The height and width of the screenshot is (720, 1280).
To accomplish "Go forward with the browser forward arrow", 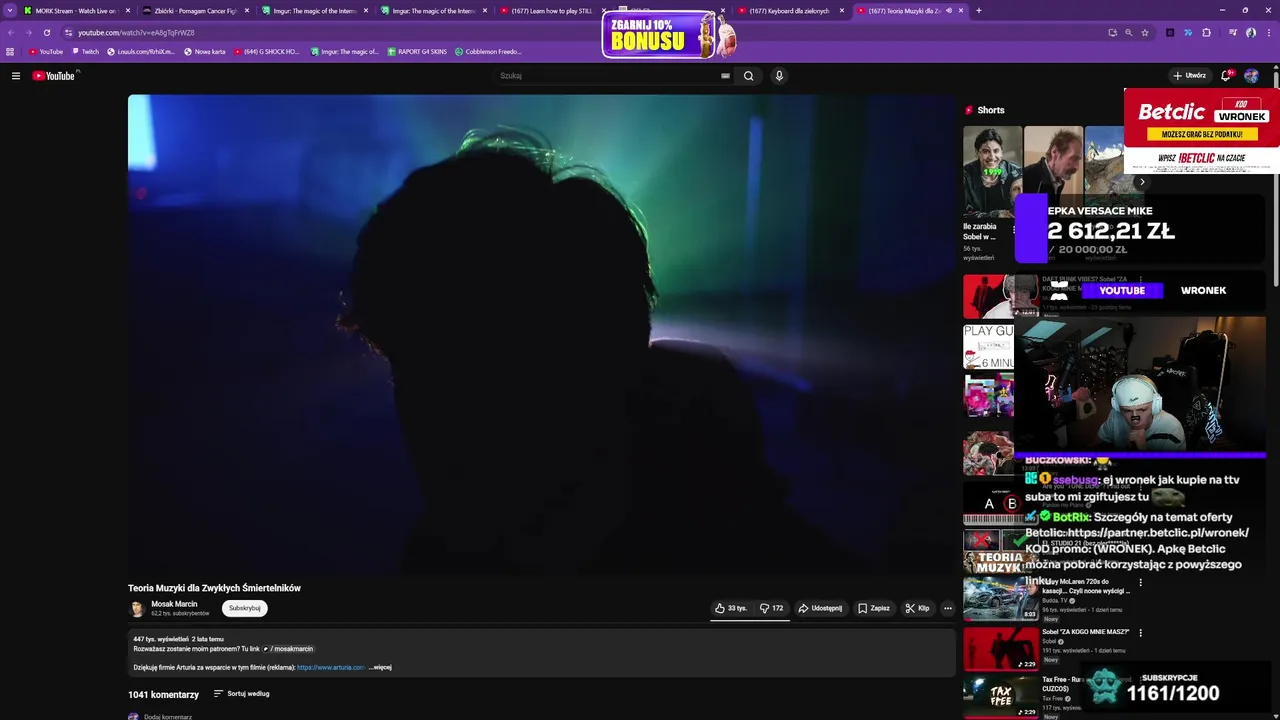I will tap(28, 33).
